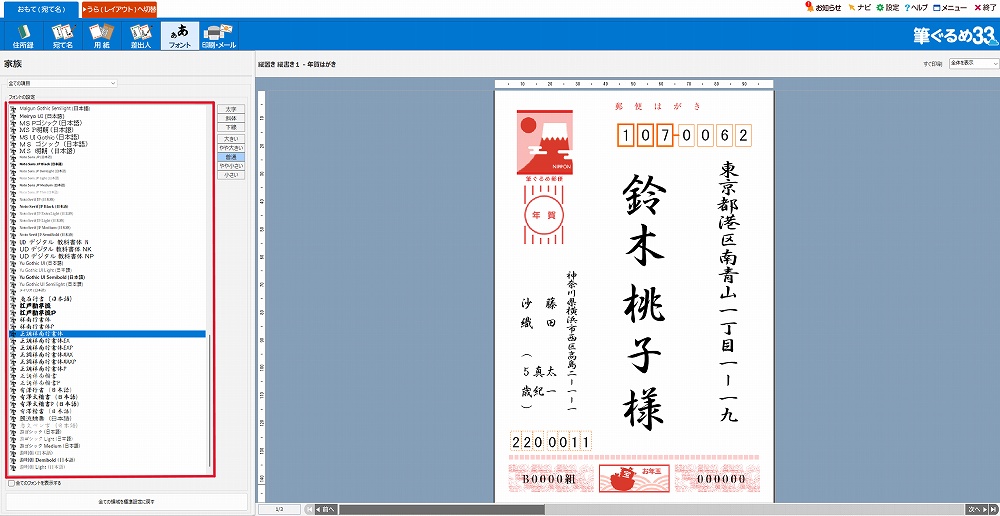The width and height of the screenshot is (1000, 516).
Task: Select UD デジタル 教科書体 NP font
Action: (x=56, y=256)
